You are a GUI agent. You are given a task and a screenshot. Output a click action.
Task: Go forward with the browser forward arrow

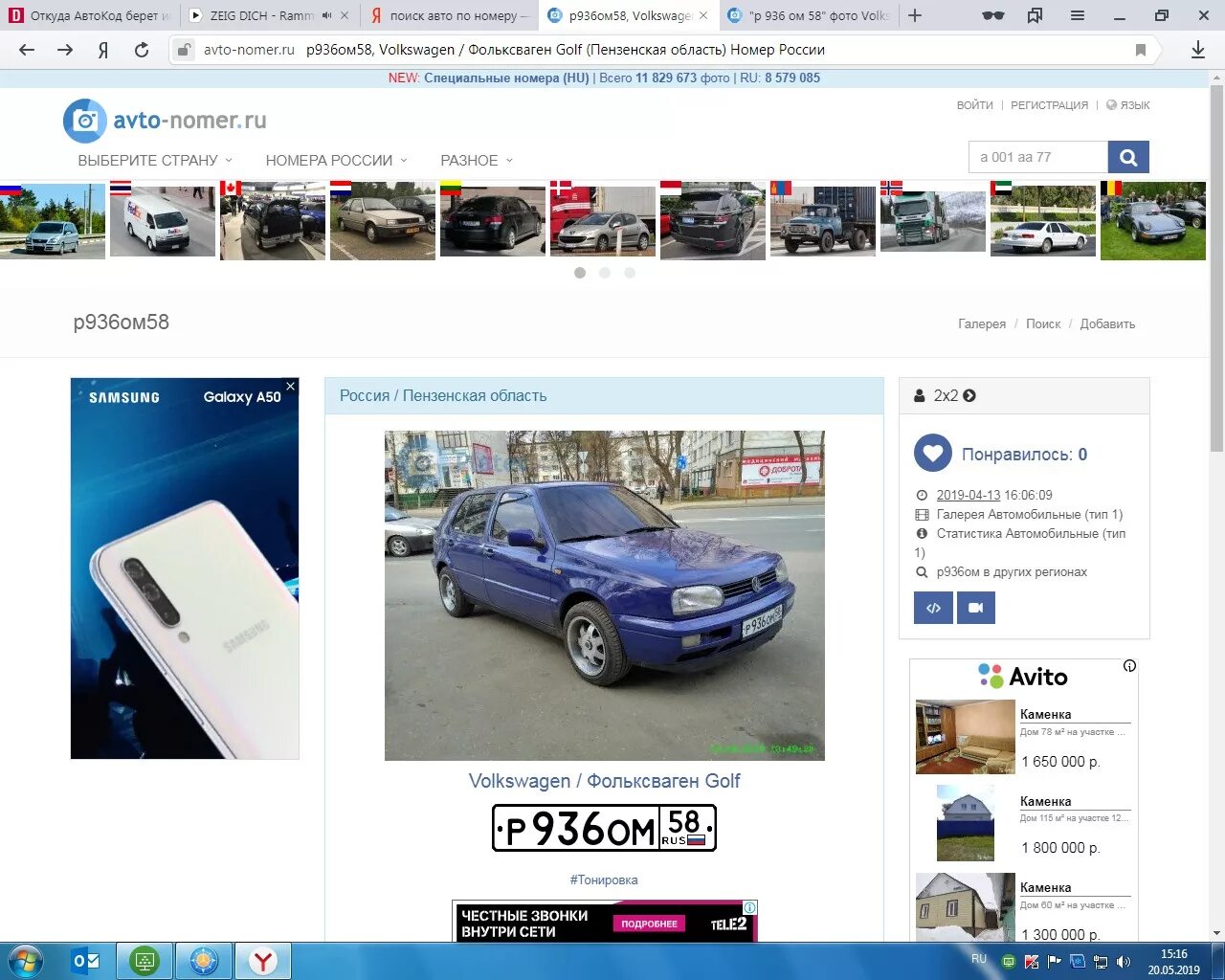[x=65, y=50]
